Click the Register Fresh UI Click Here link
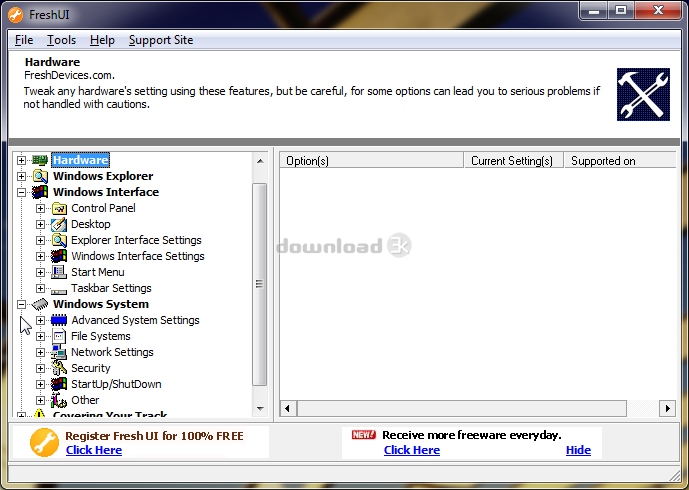The height and width of the screenshot is (490, 689). (94, 450)
